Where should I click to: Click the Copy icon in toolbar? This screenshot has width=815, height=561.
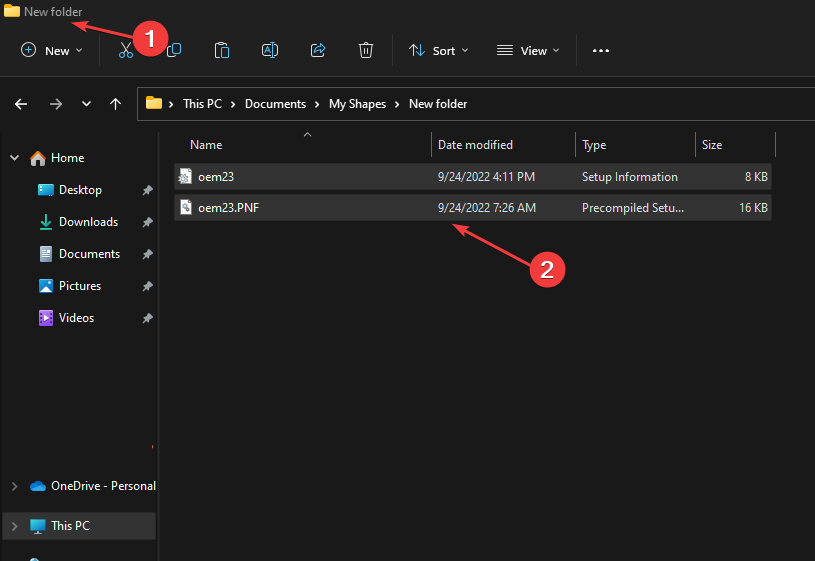[x=174, y=50]
